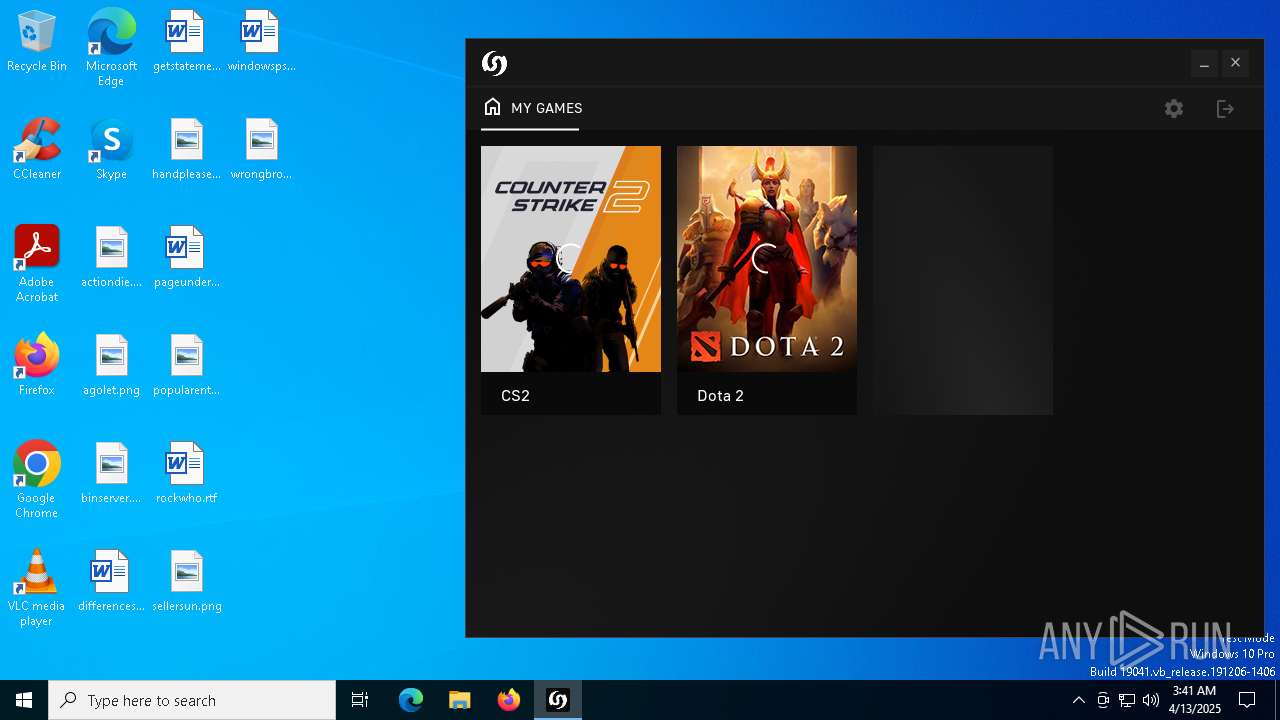
Task: Select the popularent... image file
Action: pos(186,365)
